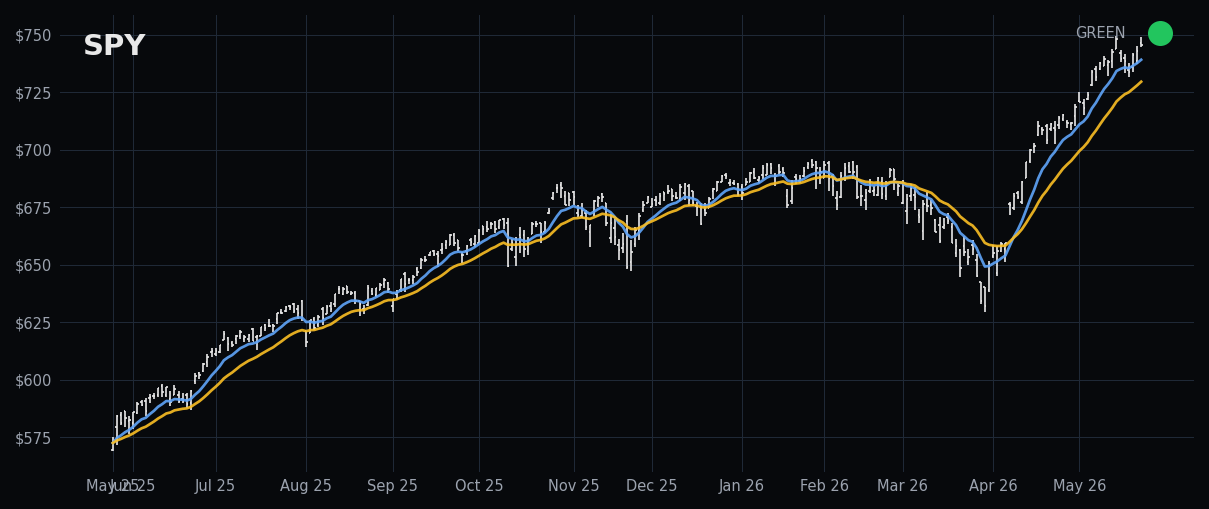Click the SPY ticker title
The height and width of the screenshot is (509, 1209).
point(114,46)
